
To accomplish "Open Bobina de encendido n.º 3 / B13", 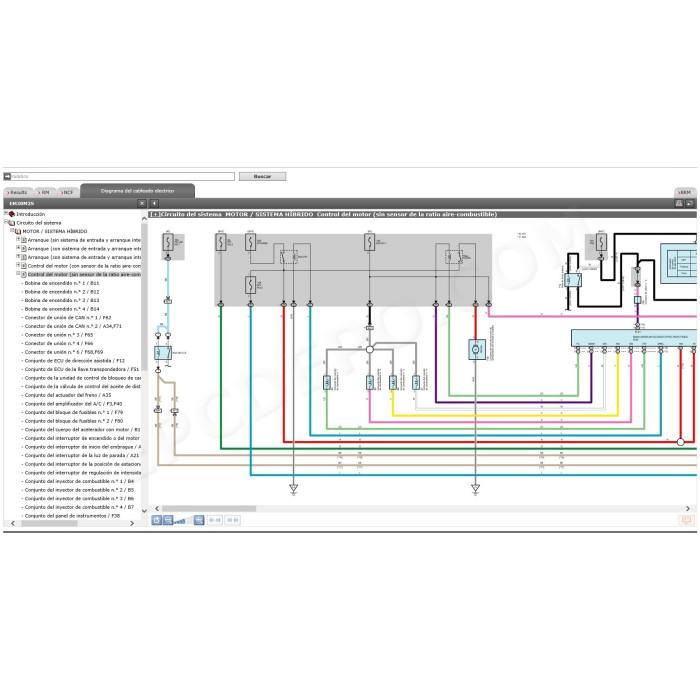I will tap(62, 300).
